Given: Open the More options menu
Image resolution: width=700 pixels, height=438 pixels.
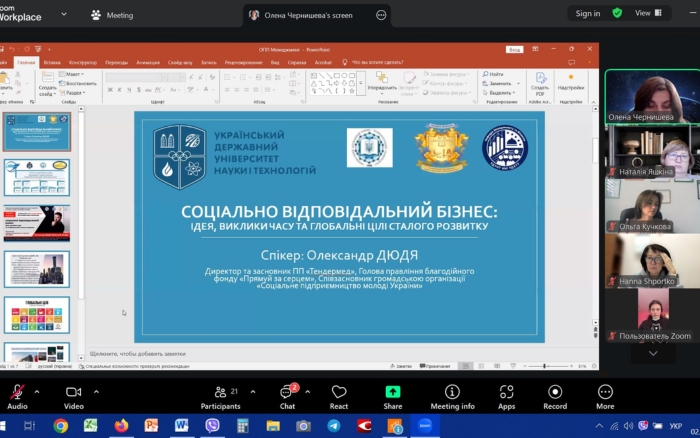Looking at the screenshot, I should 605,392.
